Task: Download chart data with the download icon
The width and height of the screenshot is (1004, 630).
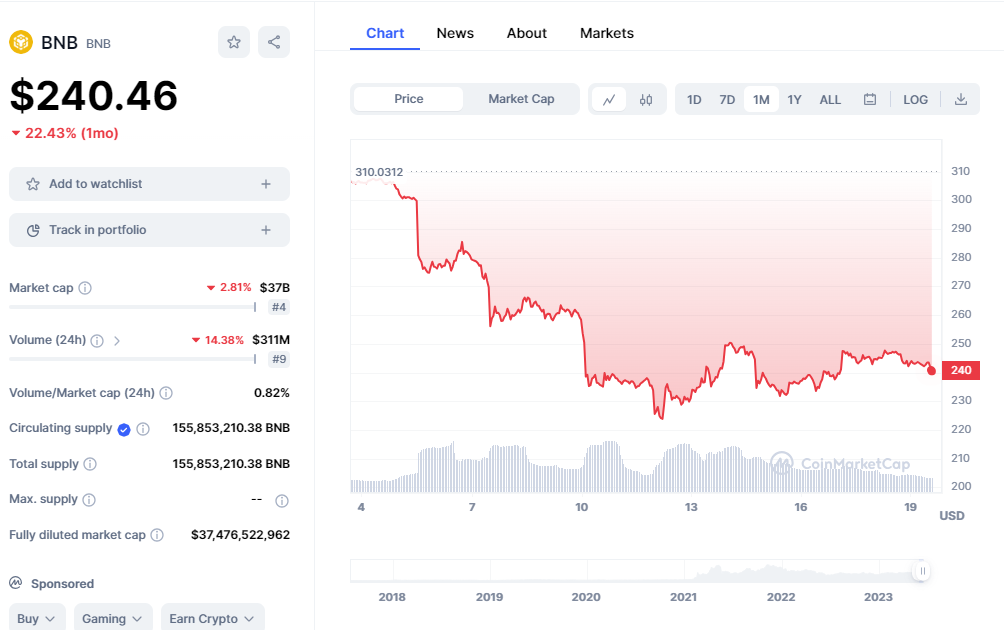Action: 960,99
